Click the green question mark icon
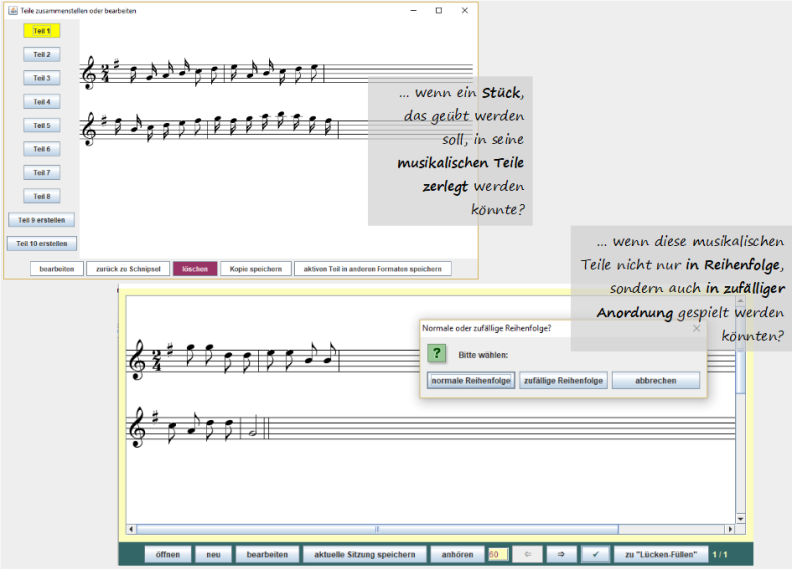 point(437,353)
